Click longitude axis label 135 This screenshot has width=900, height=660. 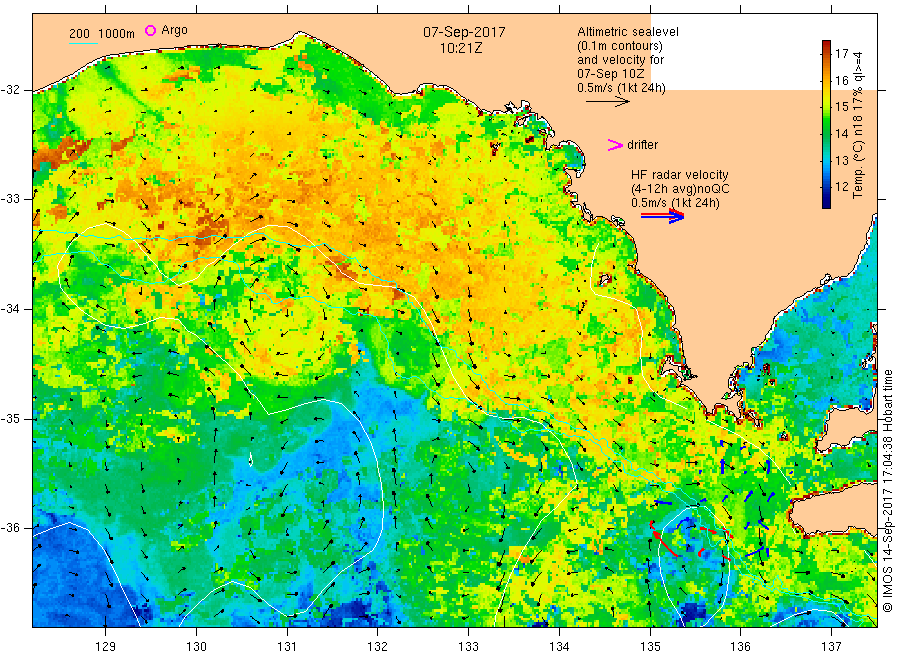tap(650, 647)
